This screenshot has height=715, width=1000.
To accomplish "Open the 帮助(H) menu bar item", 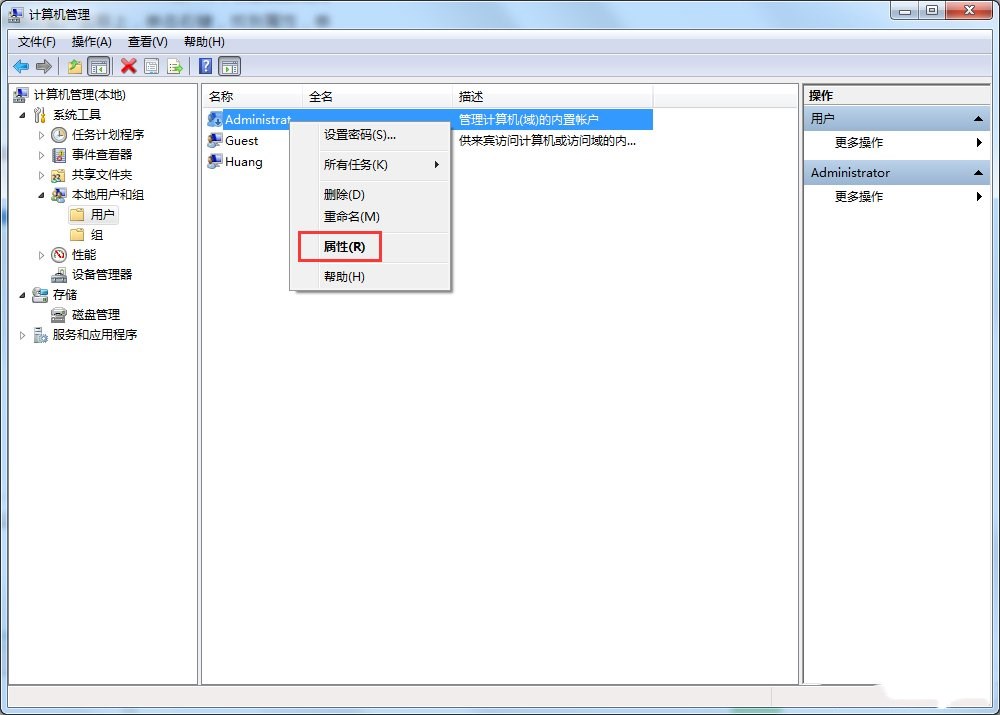I will (x=204, y=42).
